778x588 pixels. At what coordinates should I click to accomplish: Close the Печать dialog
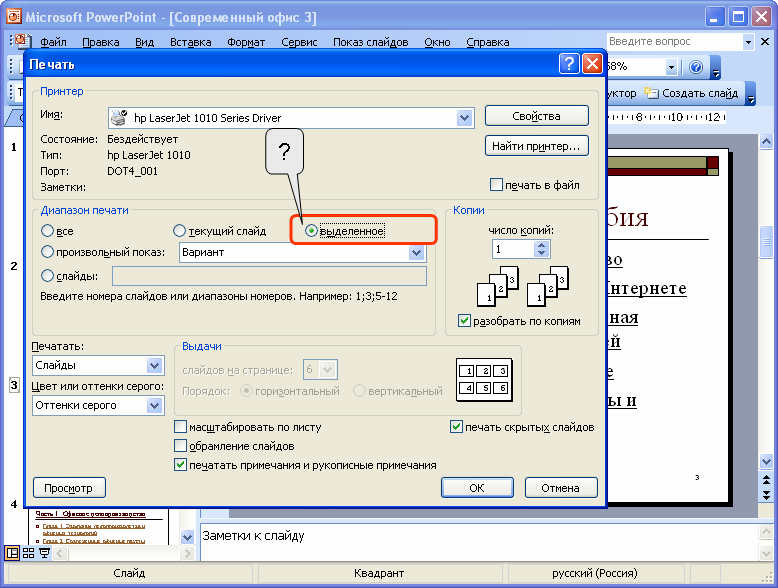[x=592, y=64]
